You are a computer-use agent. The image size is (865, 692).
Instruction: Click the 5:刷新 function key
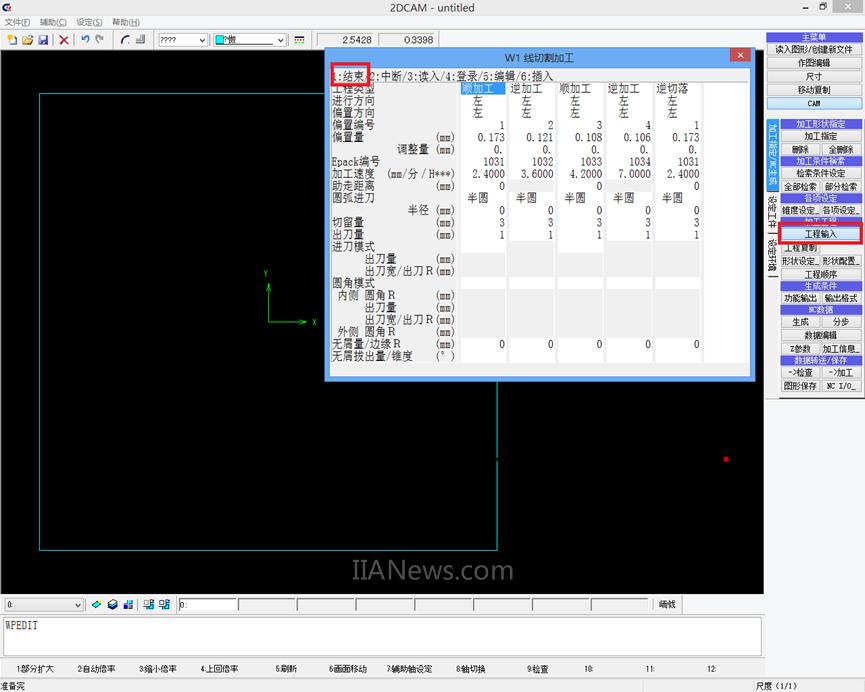(x=286, y=669)
